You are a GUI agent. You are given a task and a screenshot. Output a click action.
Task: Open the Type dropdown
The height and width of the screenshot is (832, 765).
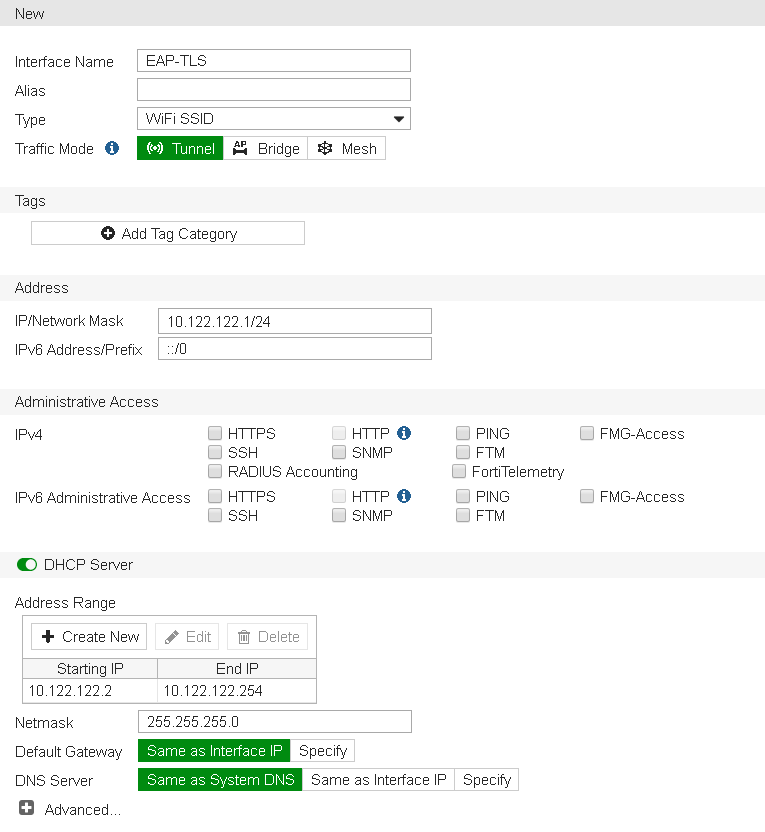[x=273, y=119]
